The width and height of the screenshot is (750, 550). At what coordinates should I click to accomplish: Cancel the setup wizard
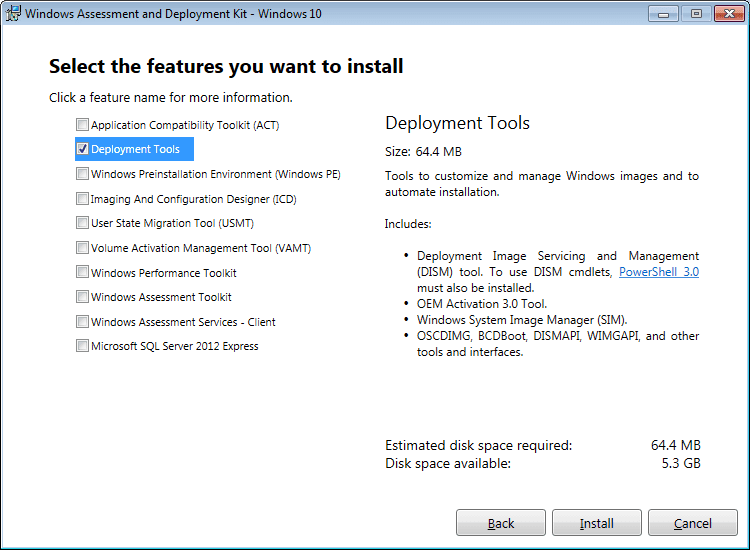pos(693,523)
